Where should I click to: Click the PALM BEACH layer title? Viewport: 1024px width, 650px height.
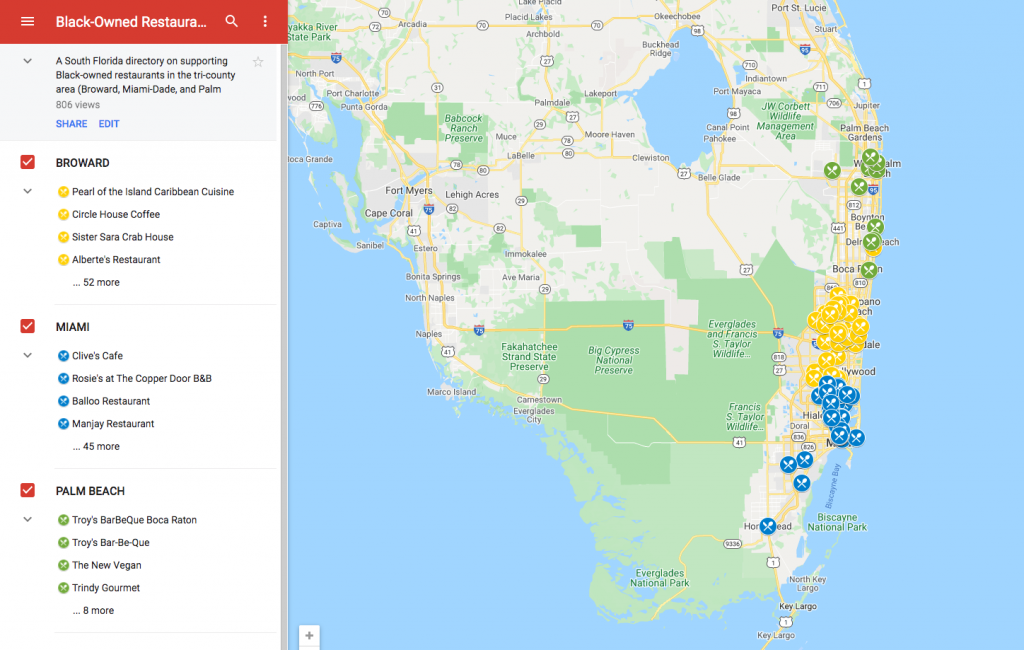click(90, 491)
